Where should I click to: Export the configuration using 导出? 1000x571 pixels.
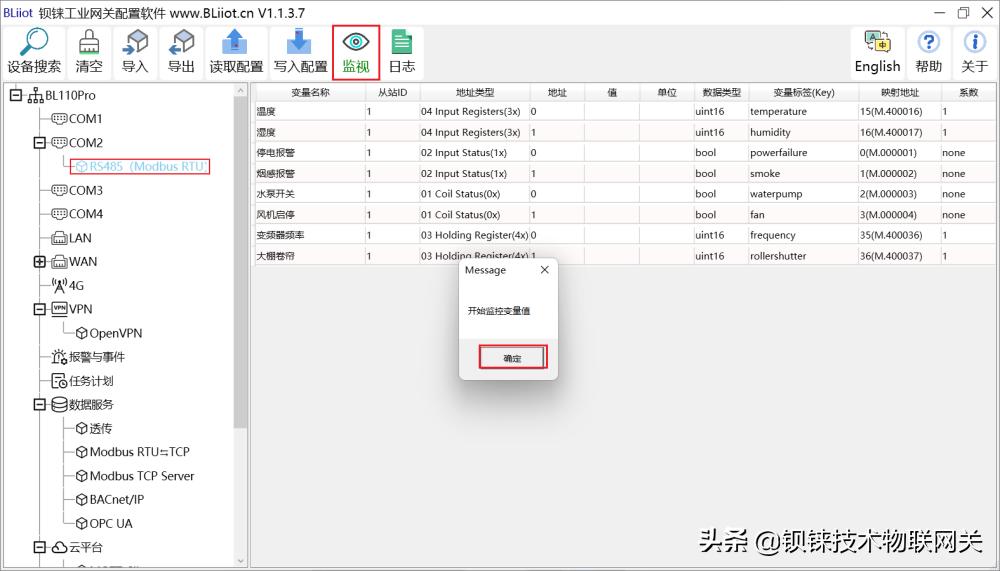point(181,52)
